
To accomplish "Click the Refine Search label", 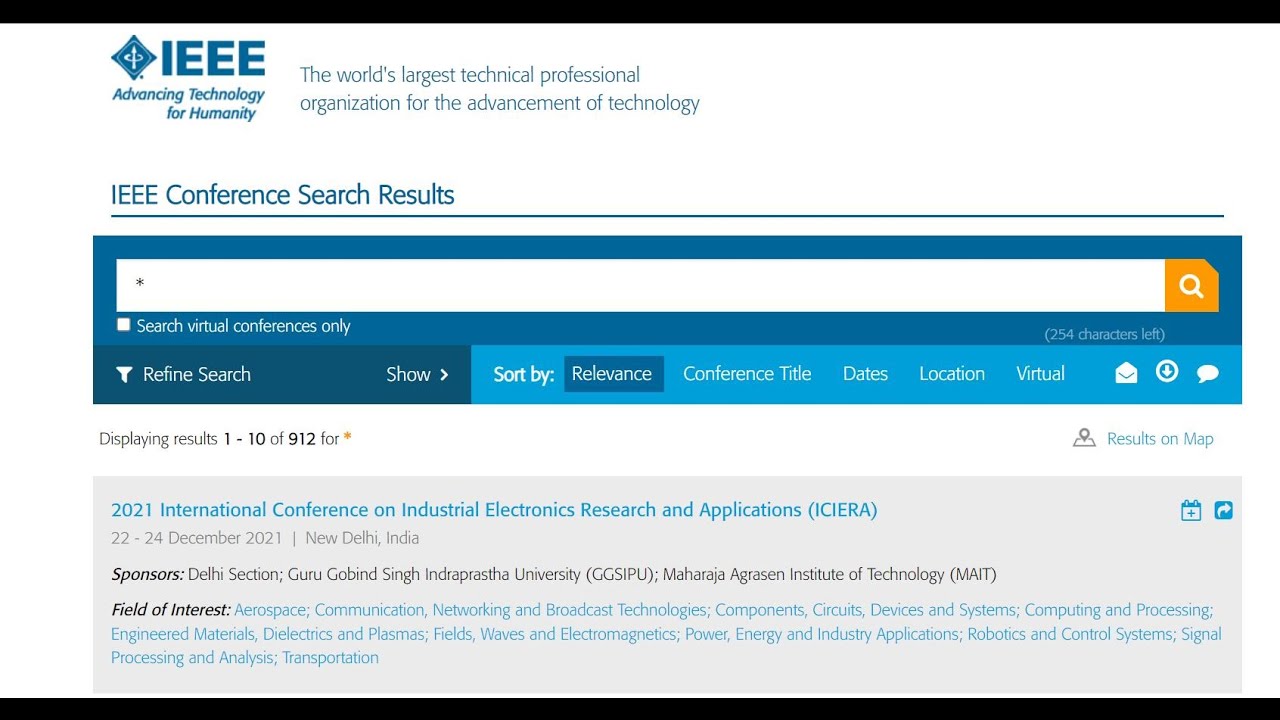I will coord(197,375).
